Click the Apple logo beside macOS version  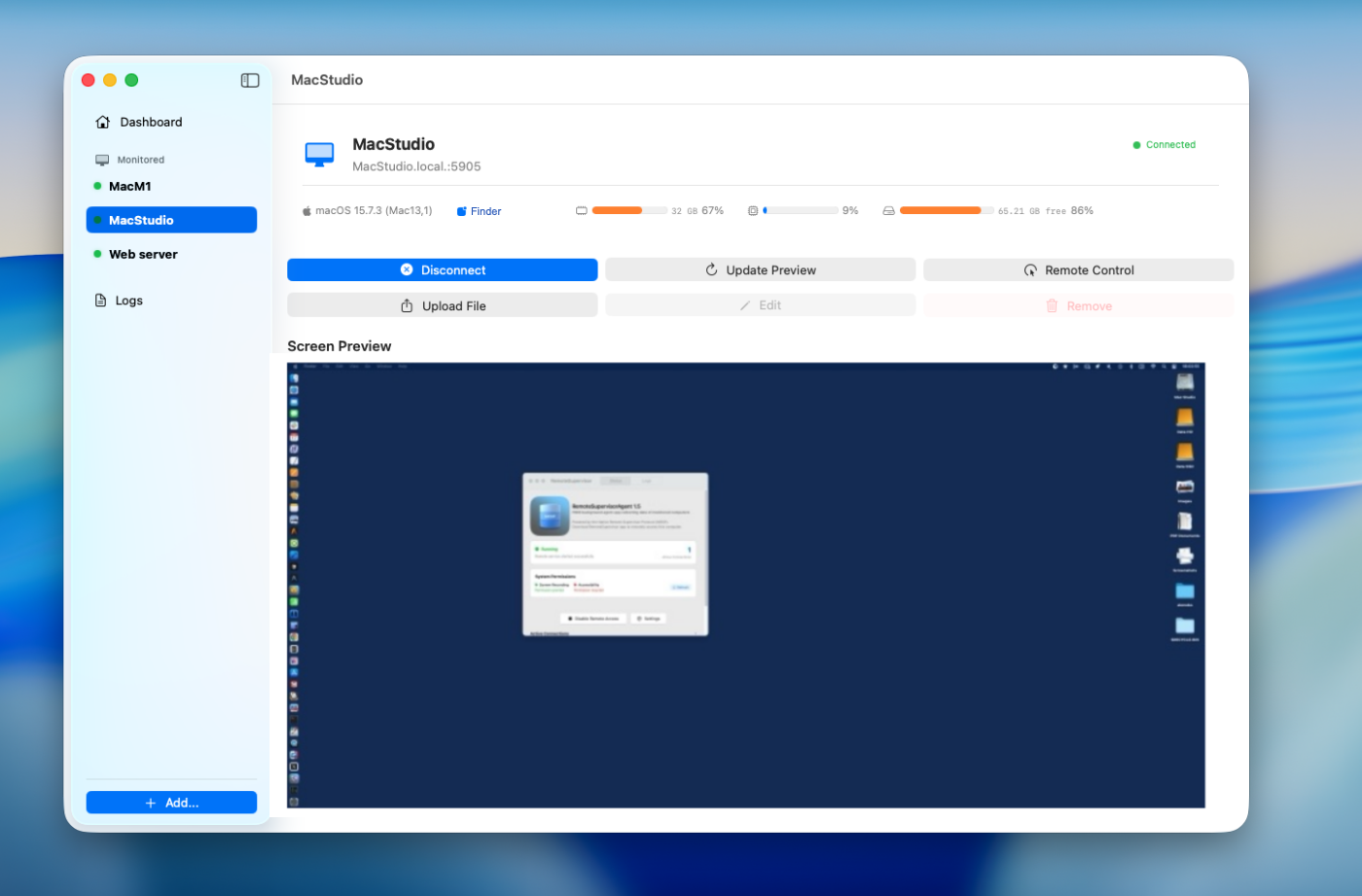coord(306,211)
